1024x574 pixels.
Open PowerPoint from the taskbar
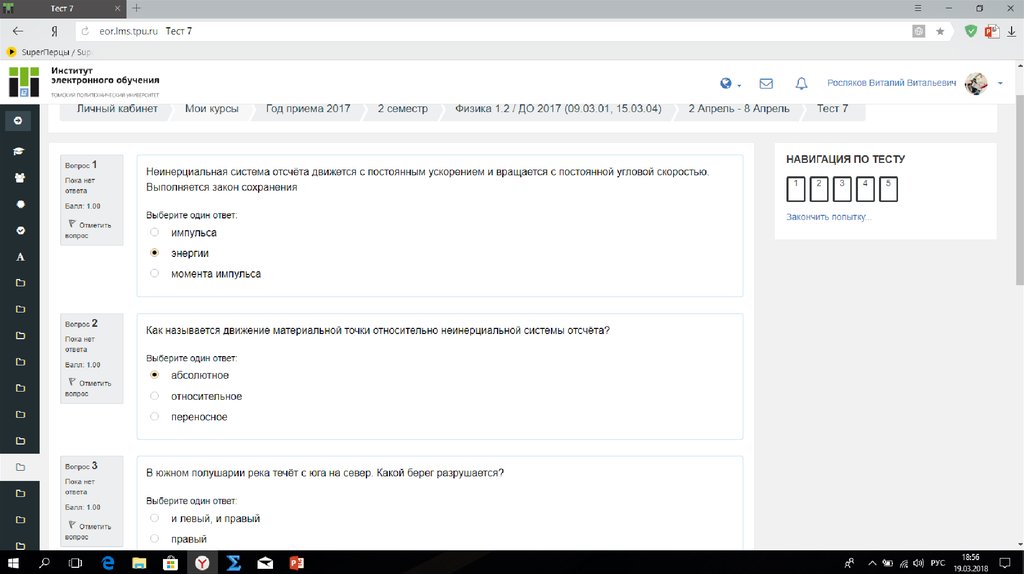(296, 562)
